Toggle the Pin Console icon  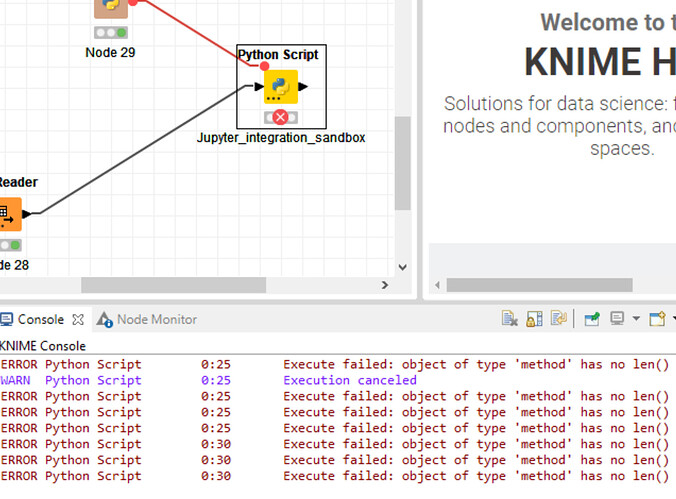point(592,319)
